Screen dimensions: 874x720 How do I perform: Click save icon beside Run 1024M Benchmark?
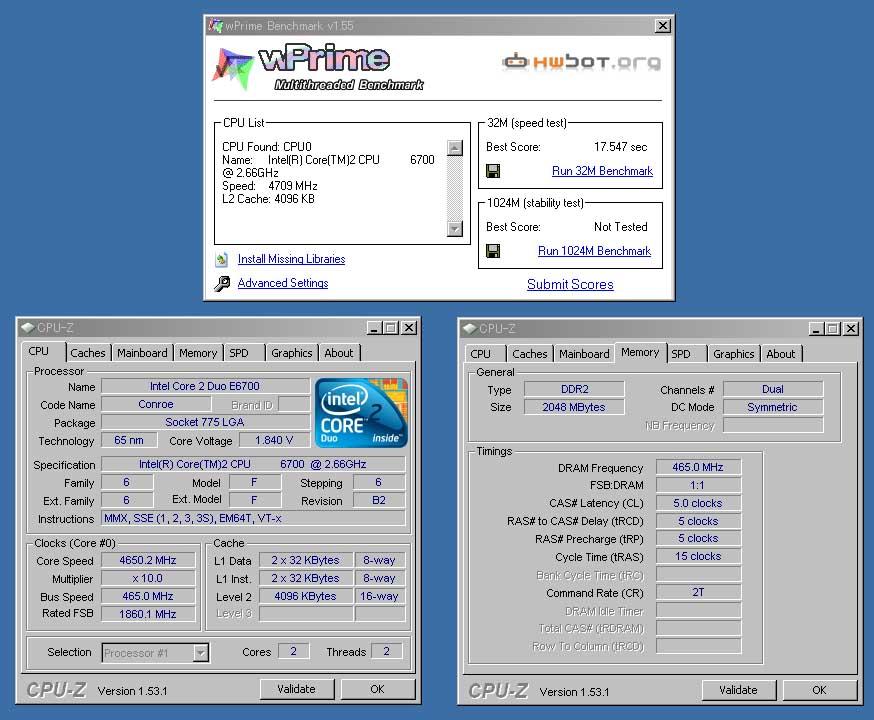point(493,251)
